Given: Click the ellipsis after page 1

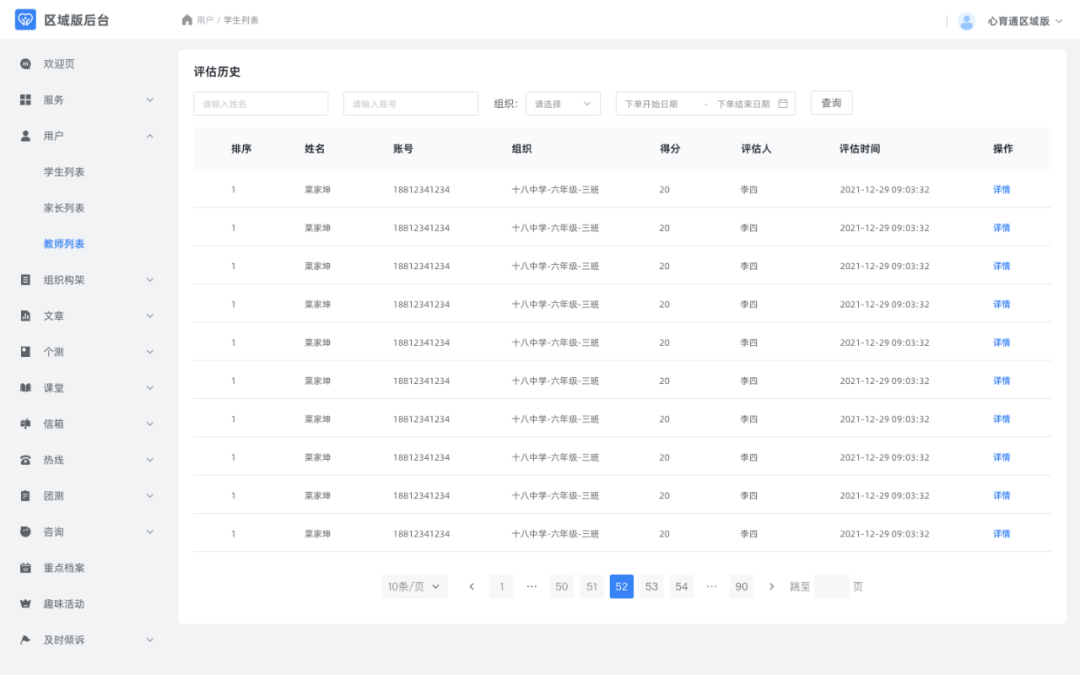Looking at the screenshot, I should 532,587.
